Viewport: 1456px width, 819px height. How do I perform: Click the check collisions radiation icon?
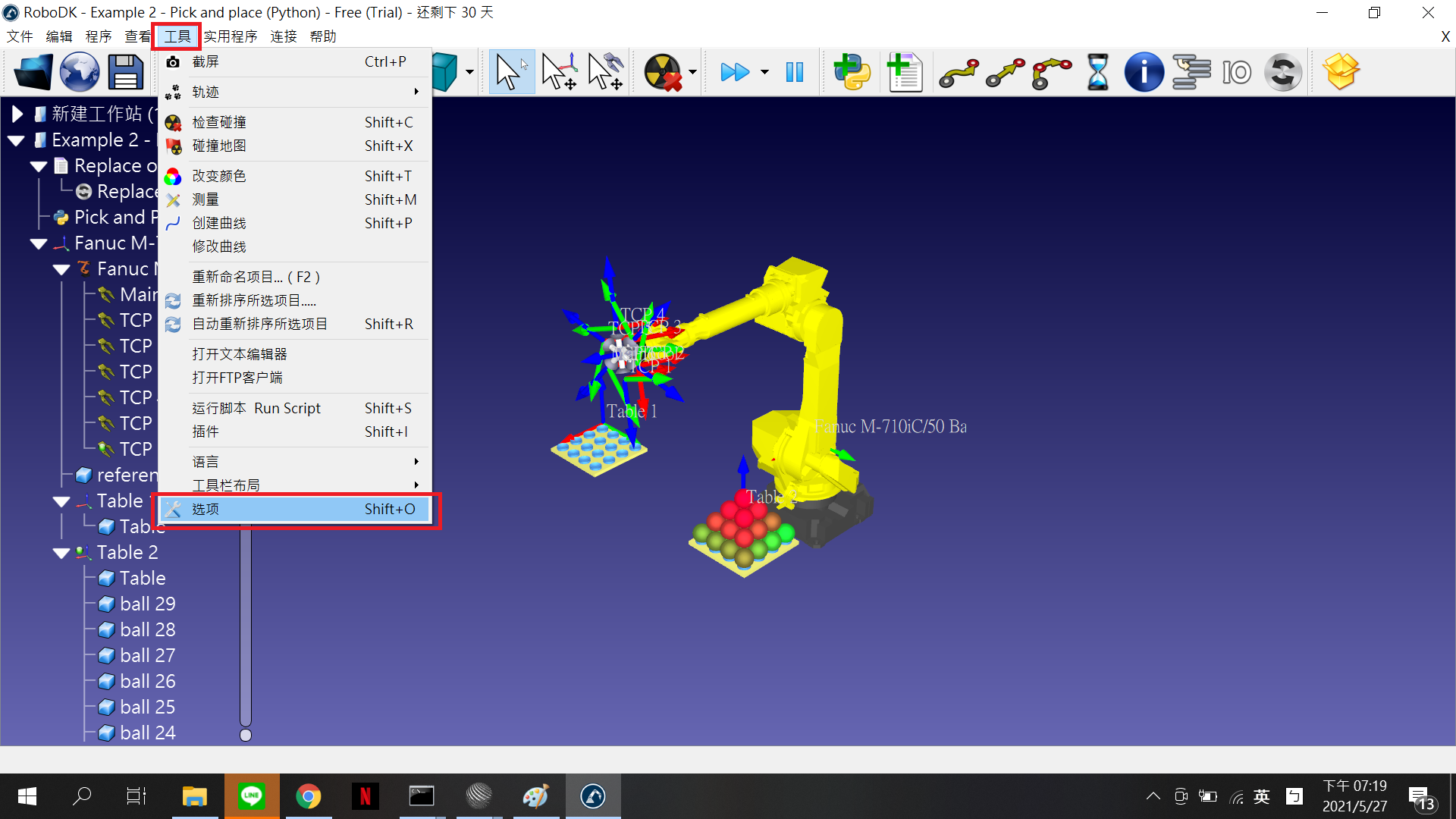click(x=663, y=72)
